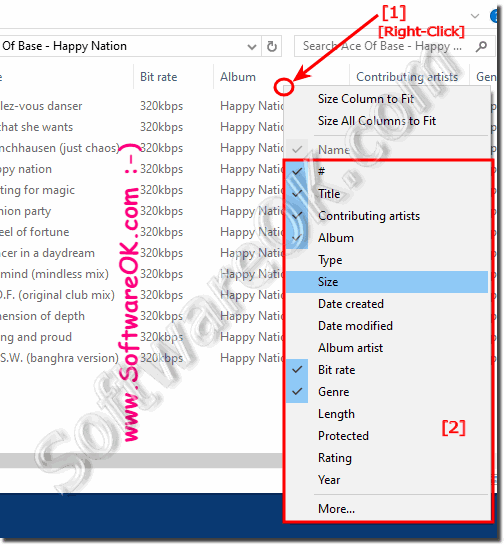The image size is (504, 545).
Task: Select the 'ng and proud' track row
Action: pos(36,337)
